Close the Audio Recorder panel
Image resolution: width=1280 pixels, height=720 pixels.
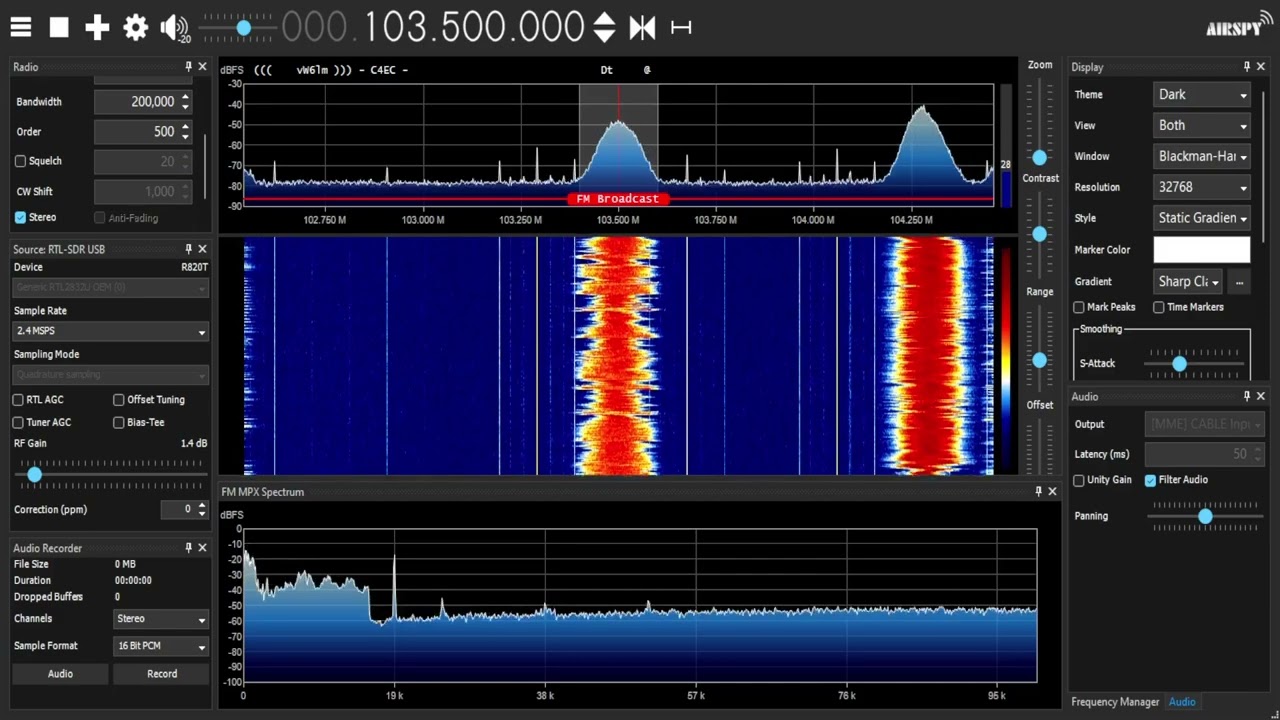click(x=202, y=548)
